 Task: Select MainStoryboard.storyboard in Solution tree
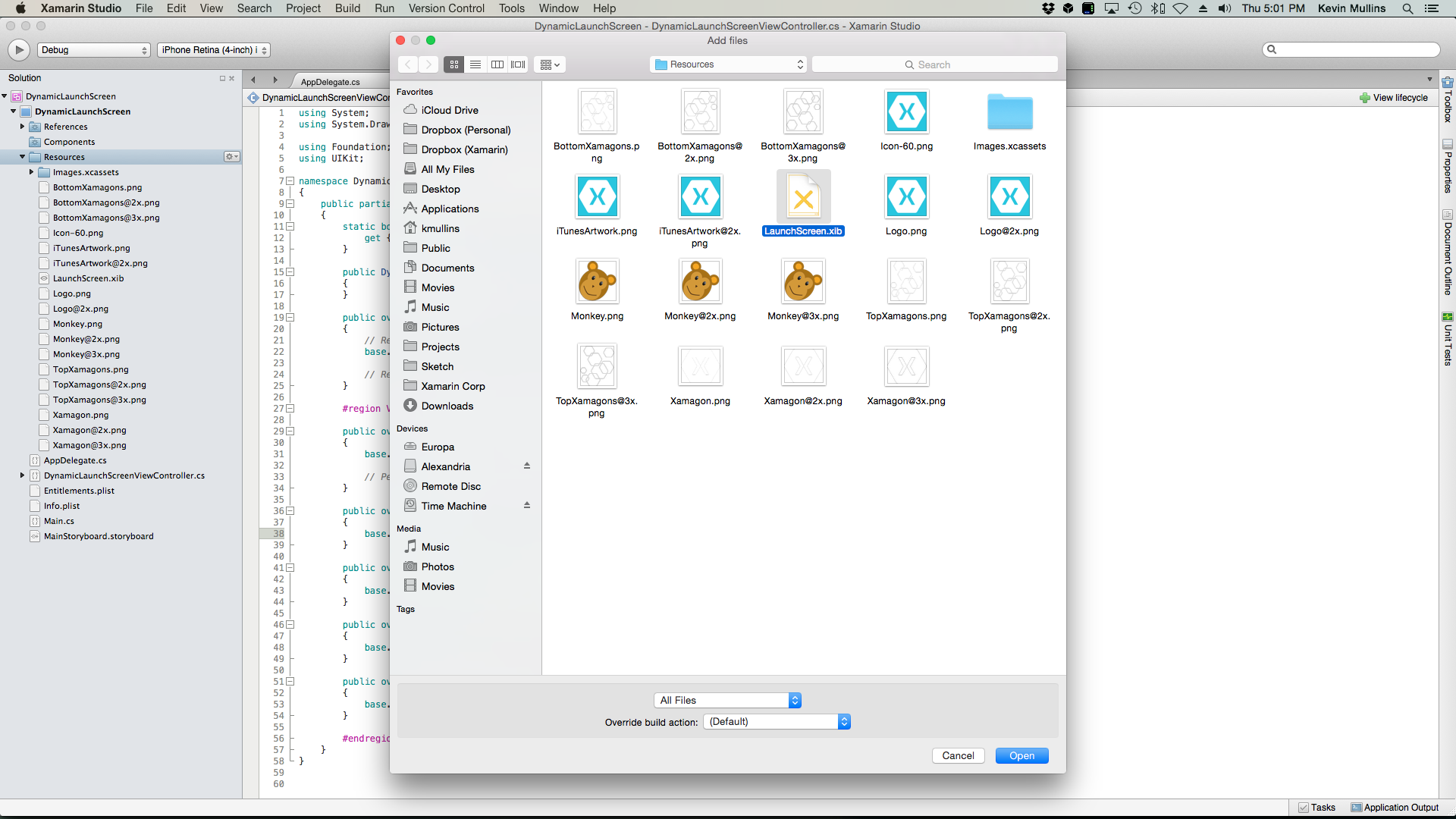tap(99, 536)
